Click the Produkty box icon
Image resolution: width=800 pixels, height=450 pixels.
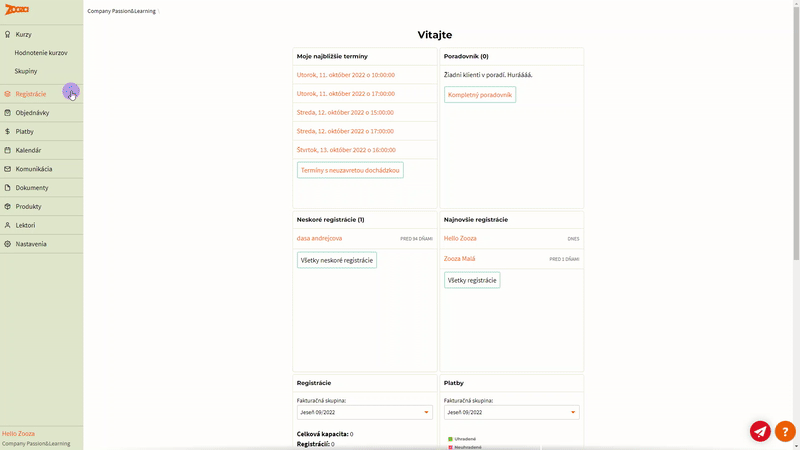click(x=7, y=206)
